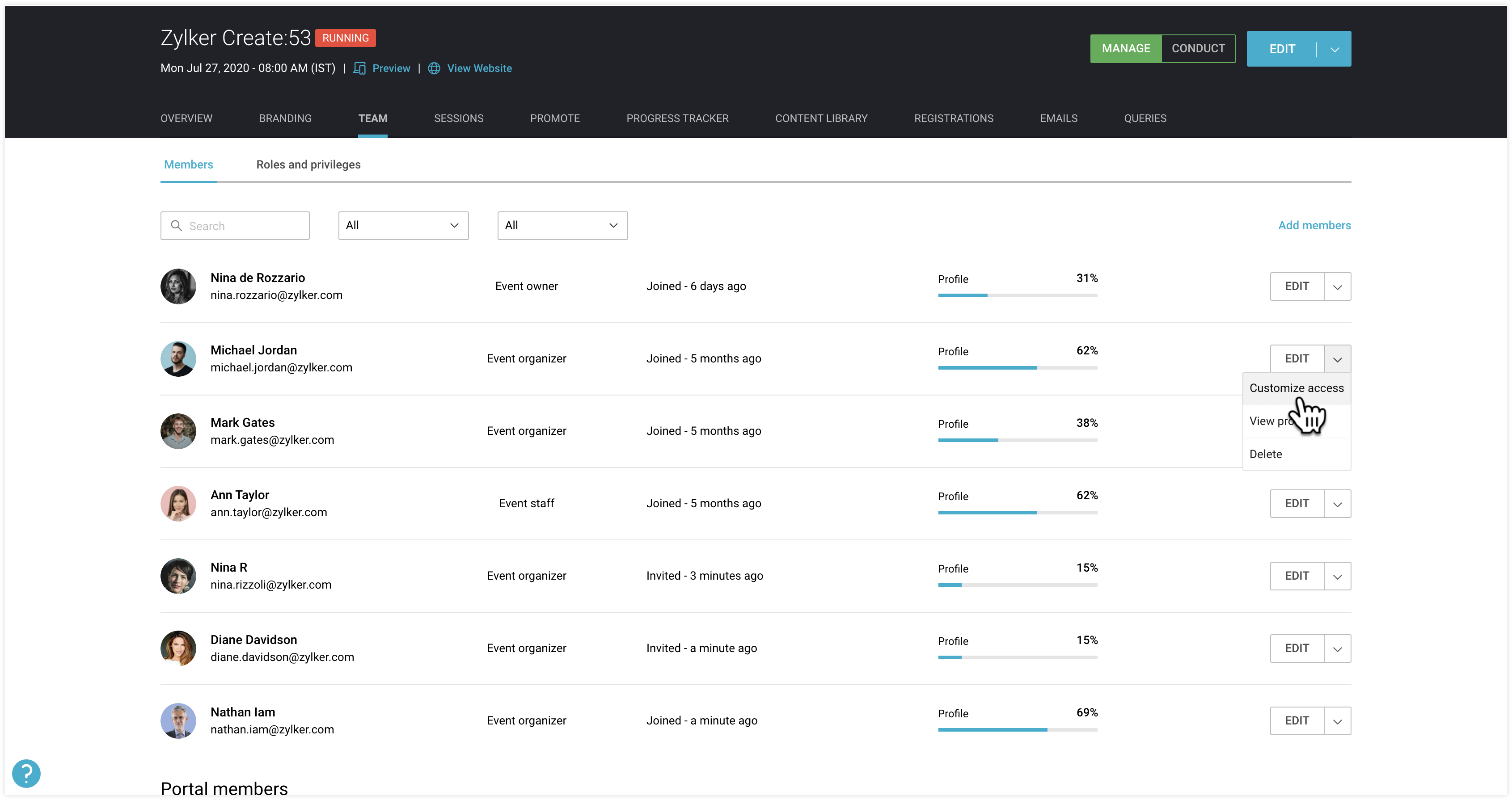This screenshot has height=800, width=1512.
Task: Click the help question mark icon
Action: click(x=26, y=773)
